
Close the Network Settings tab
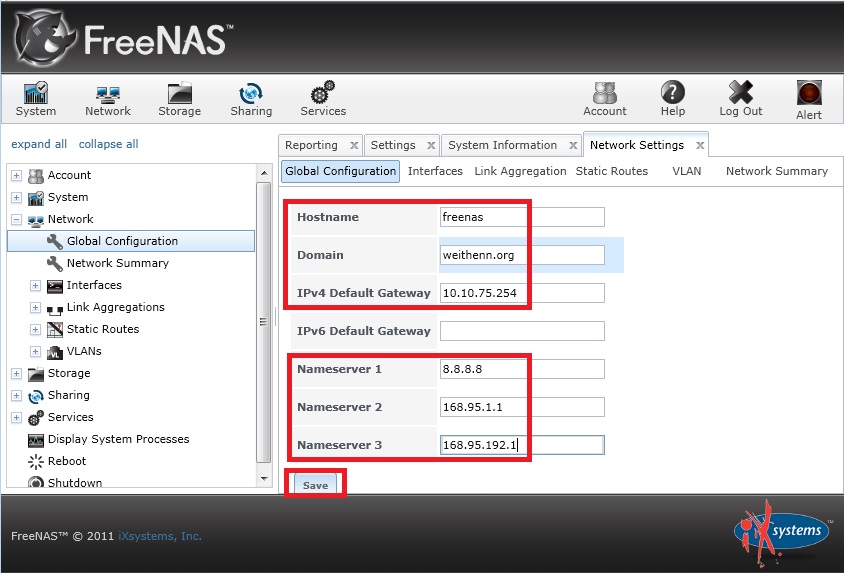pyautogui.click(x=700, y=145)
